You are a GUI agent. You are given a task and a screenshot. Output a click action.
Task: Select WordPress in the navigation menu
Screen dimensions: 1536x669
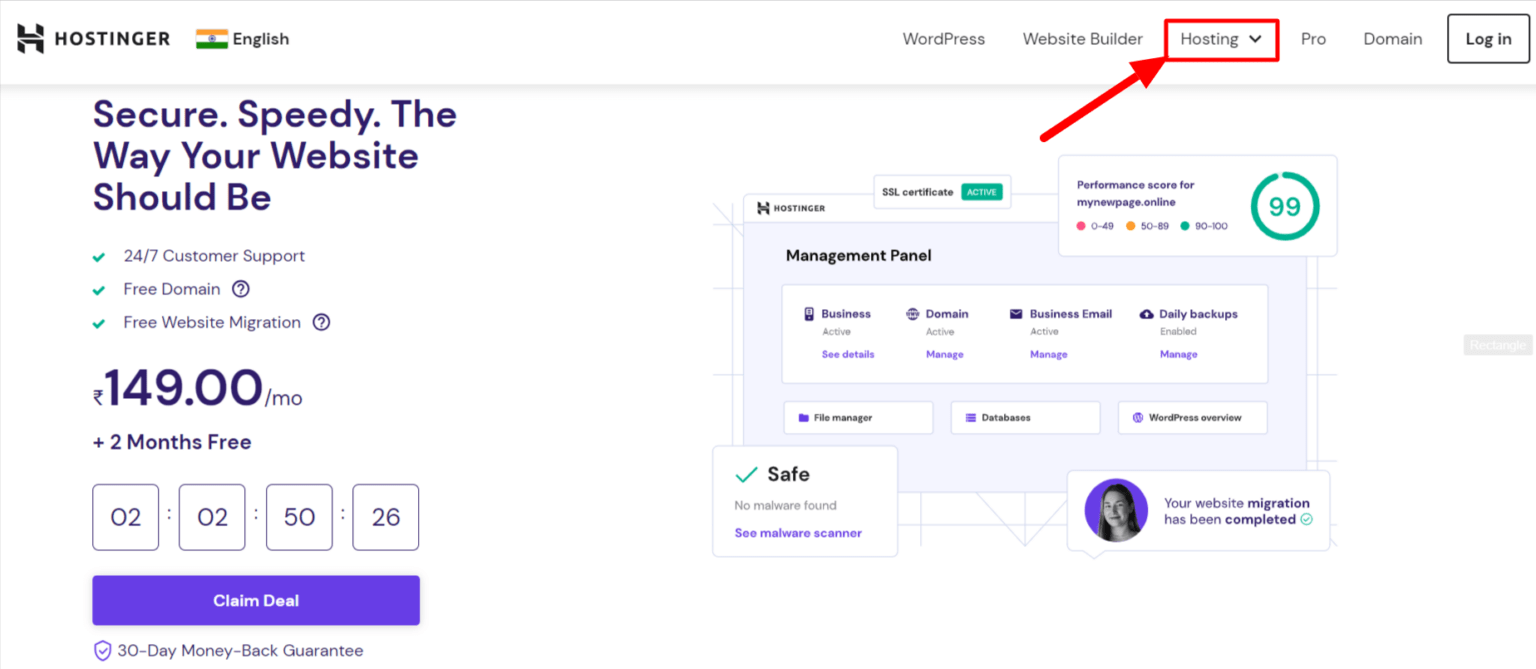(x=943, y=39)
